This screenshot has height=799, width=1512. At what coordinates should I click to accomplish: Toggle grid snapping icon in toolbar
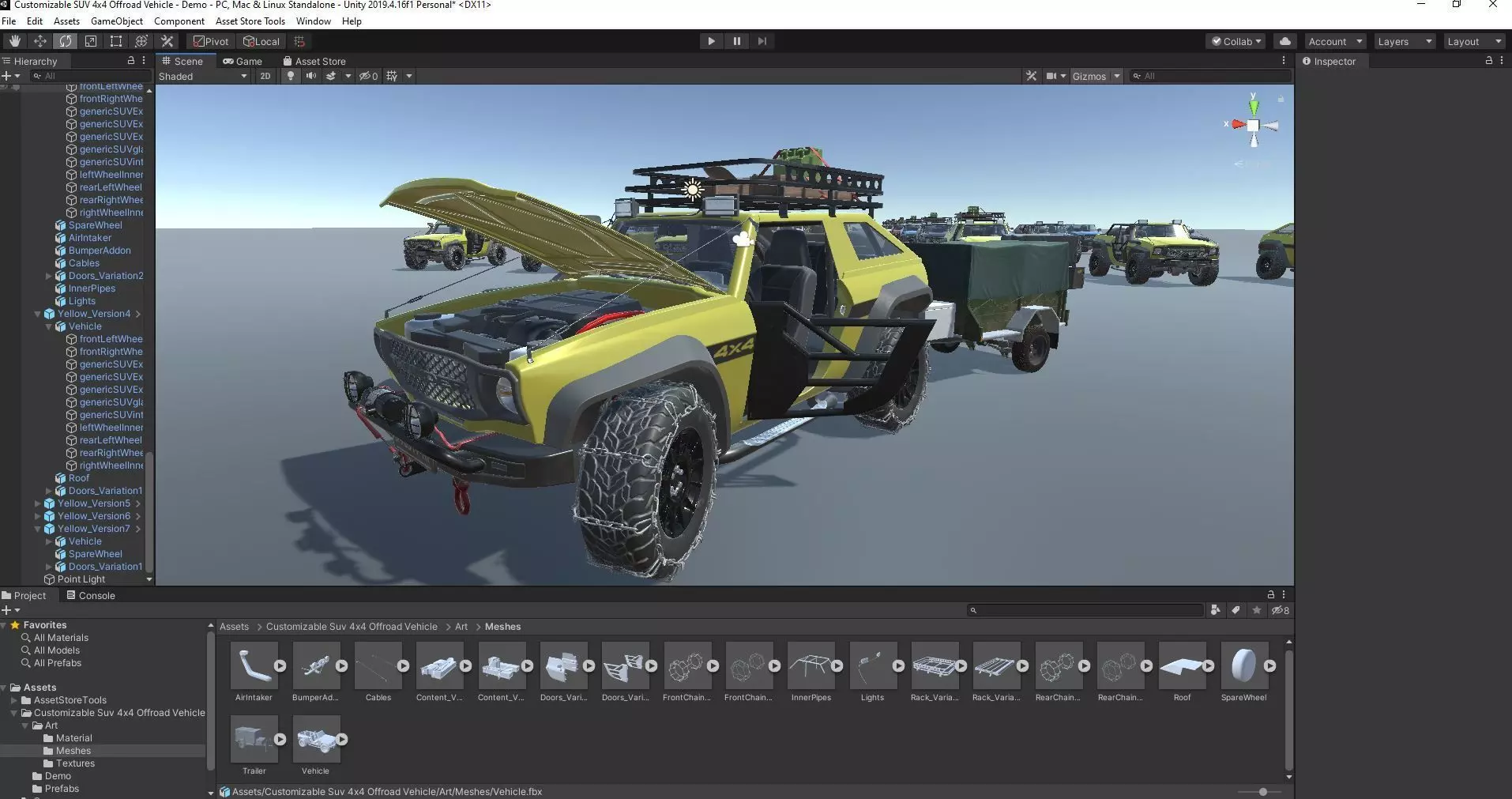(x=299, y=41)
